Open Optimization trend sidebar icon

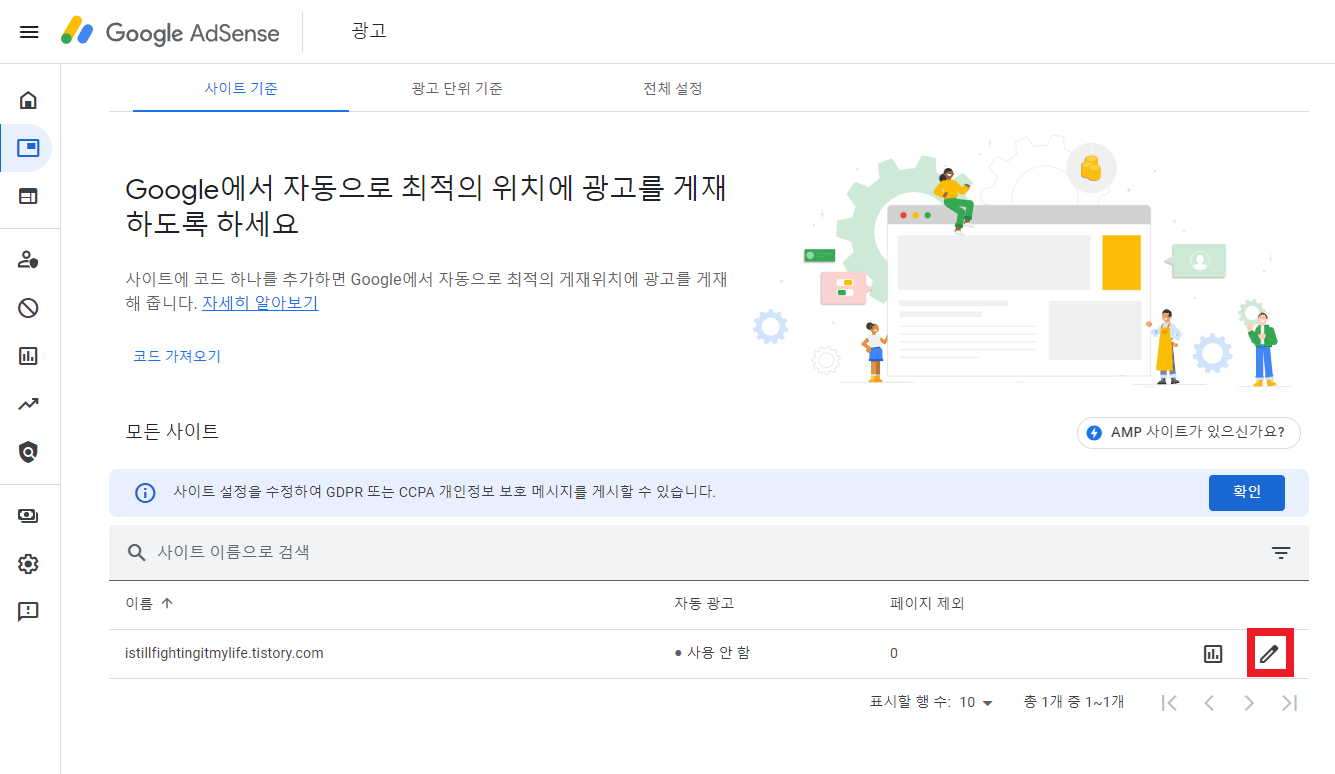[28, 404]
